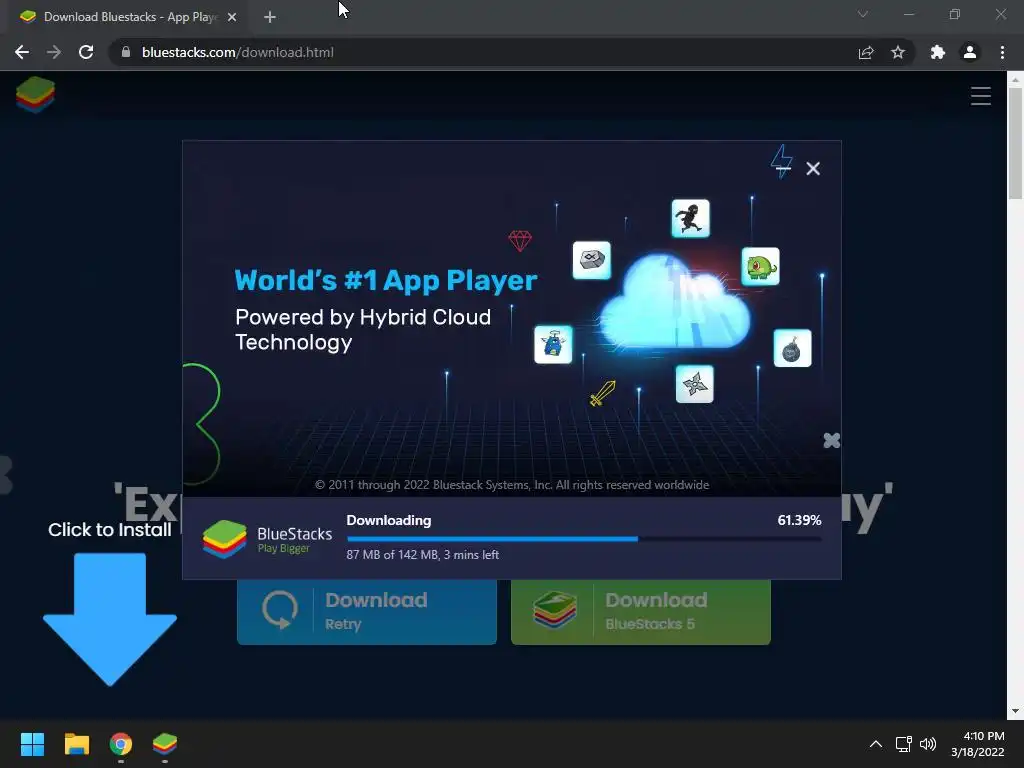
Task: Open the network status tray icon
Action: click(x=903, y=744)
